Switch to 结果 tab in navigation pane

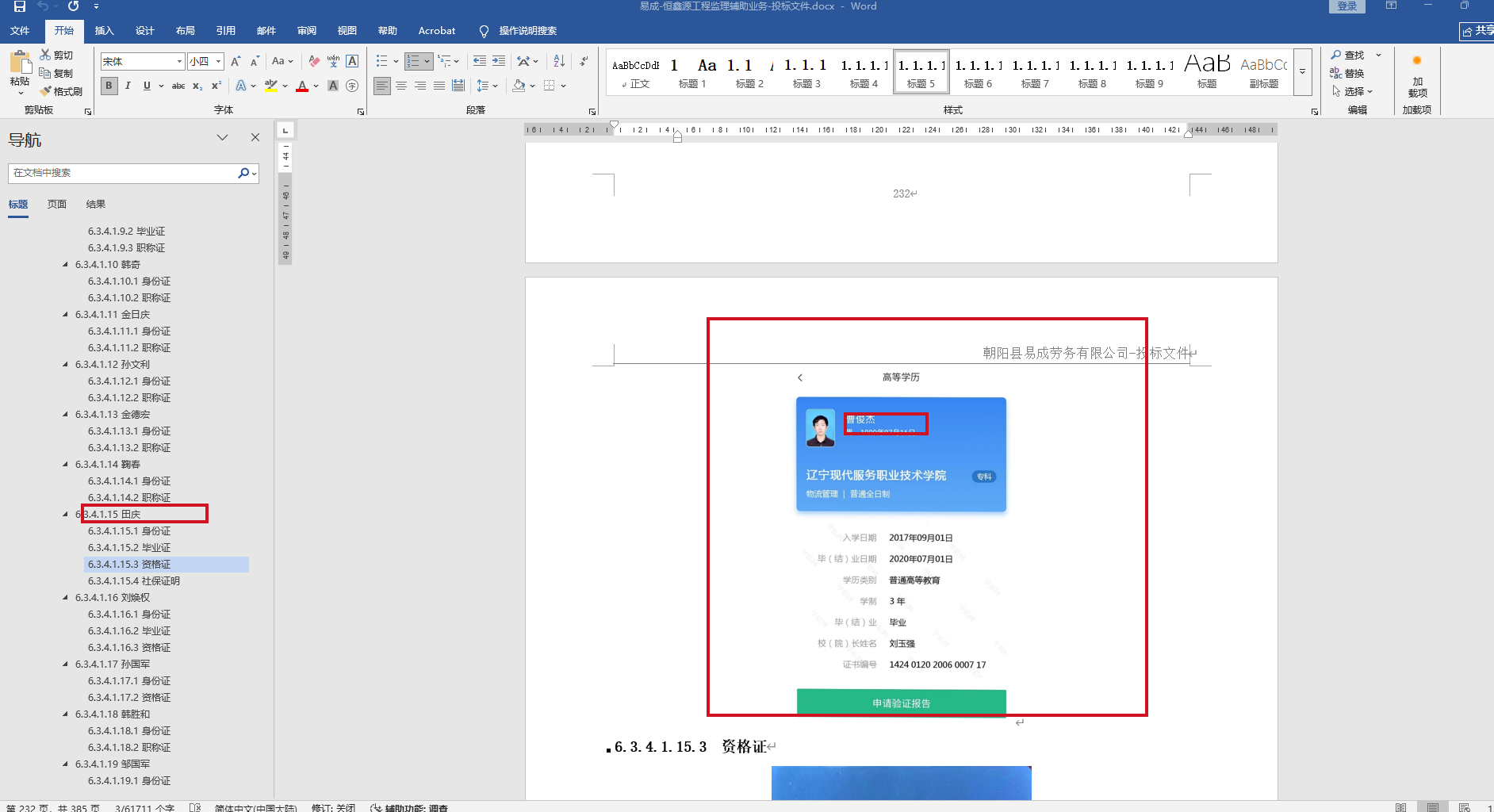click(x=96, y=204)
